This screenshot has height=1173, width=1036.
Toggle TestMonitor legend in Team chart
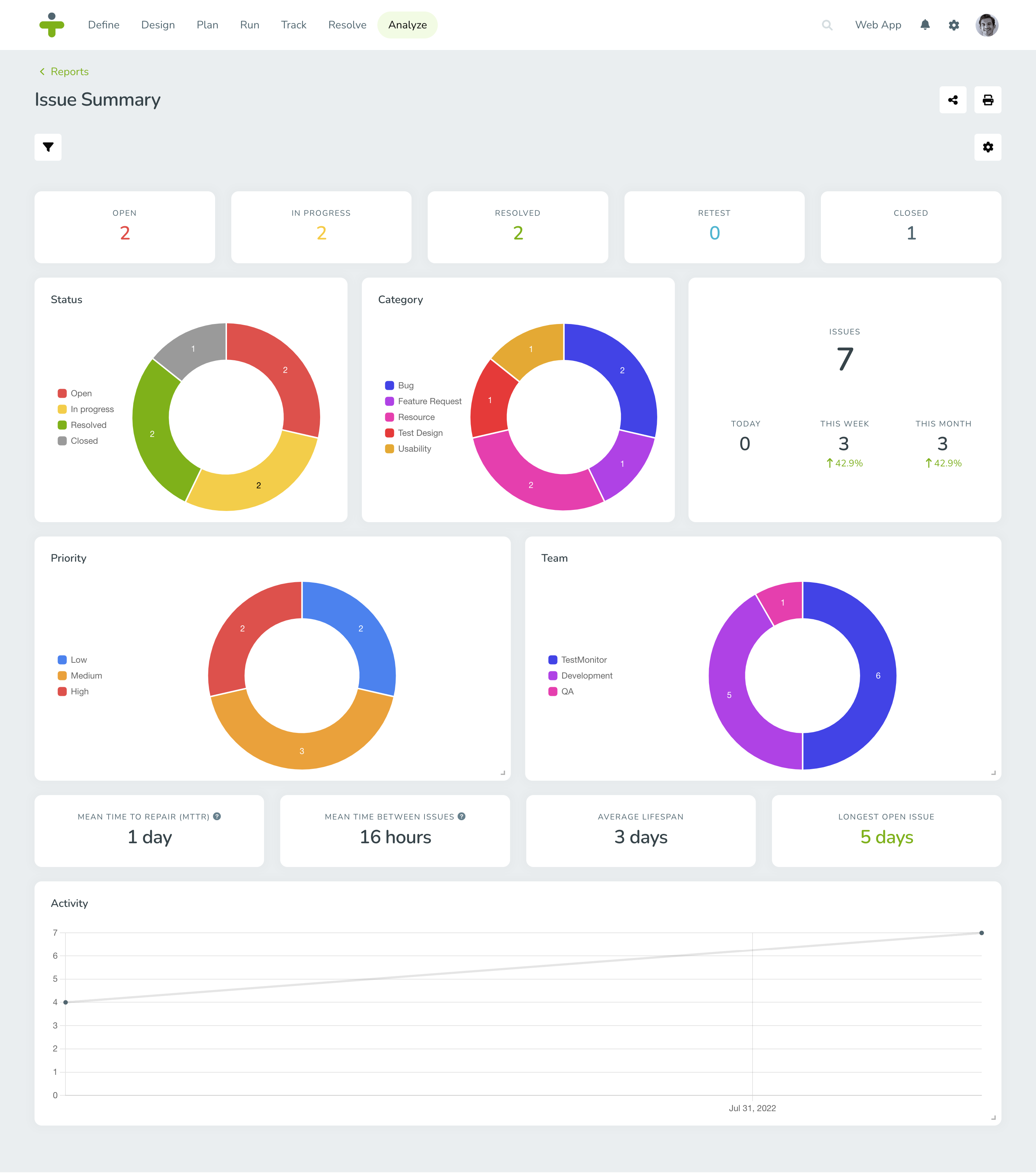coord(577,660)
